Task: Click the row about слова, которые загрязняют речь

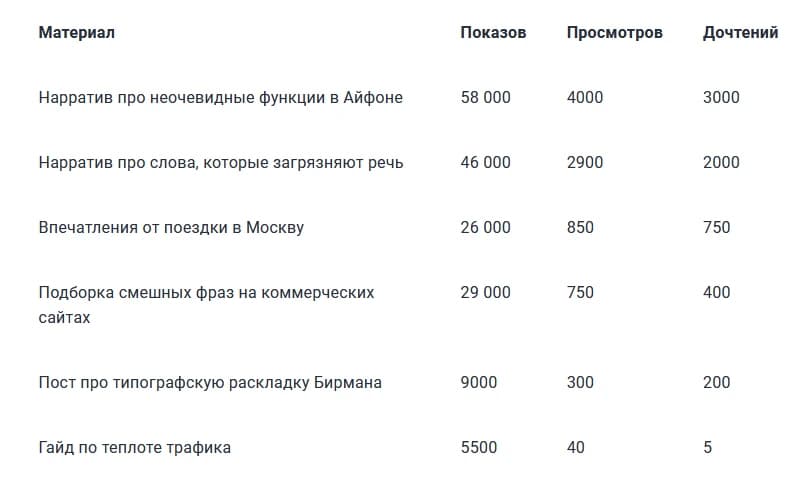Action: [221, 163]
